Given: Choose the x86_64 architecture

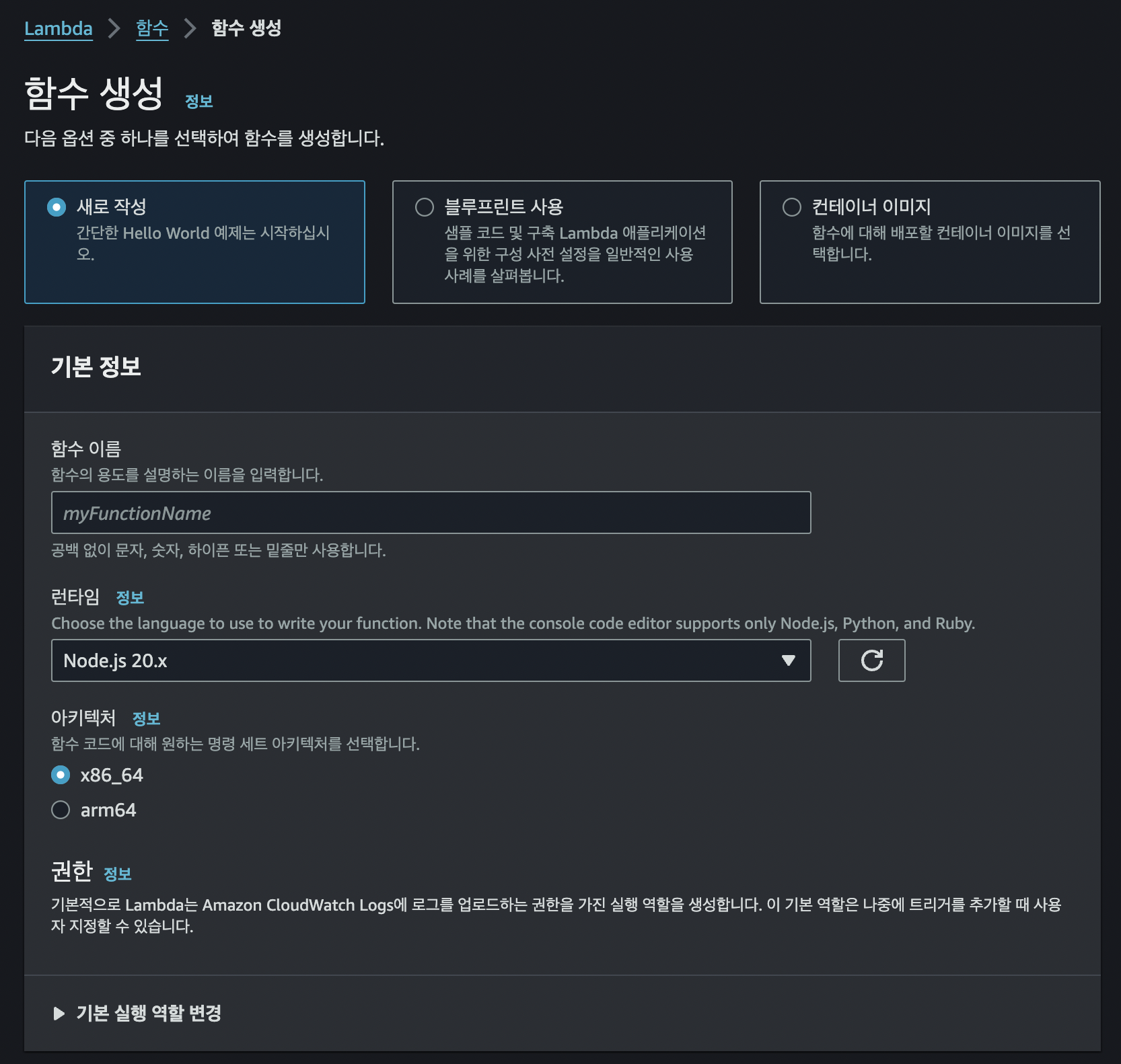Looking at the screenshot, I should coord(61,775).
